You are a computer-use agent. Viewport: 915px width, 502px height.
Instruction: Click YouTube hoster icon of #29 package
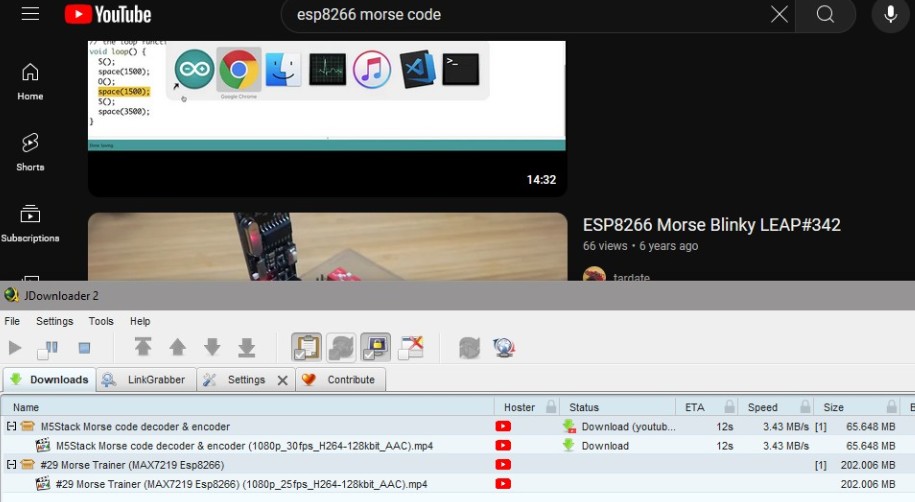(503, 465)
